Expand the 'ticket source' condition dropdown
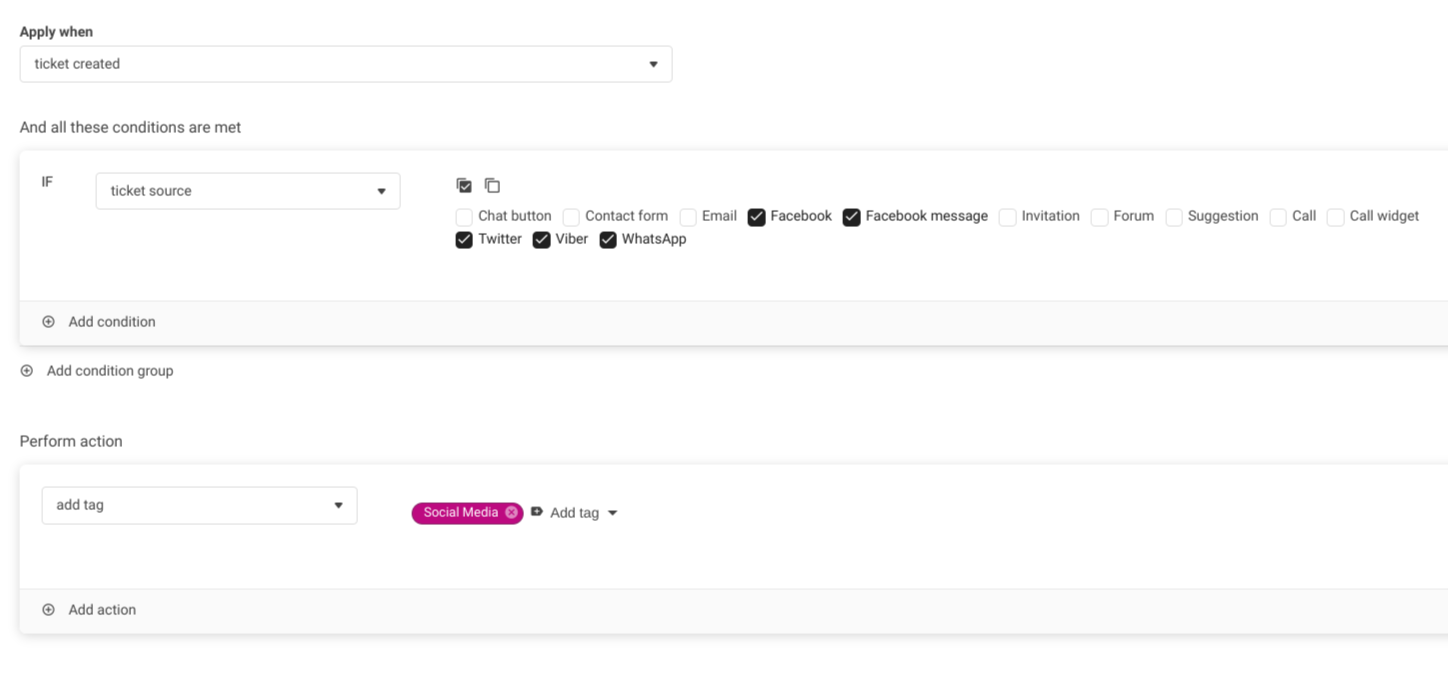 tap(248, 191)
